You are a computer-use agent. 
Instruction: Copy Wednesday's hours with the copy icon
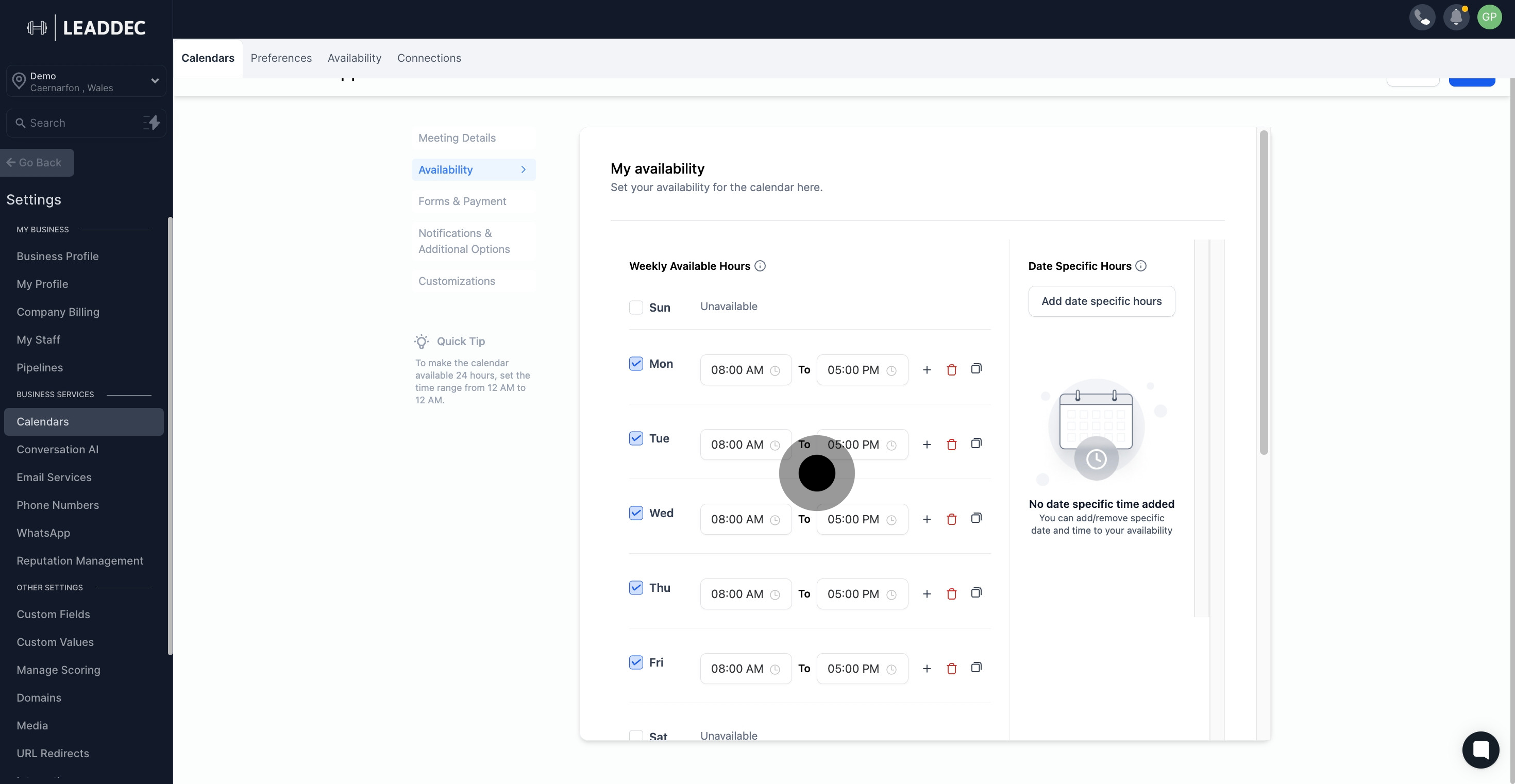pos(975,518)
